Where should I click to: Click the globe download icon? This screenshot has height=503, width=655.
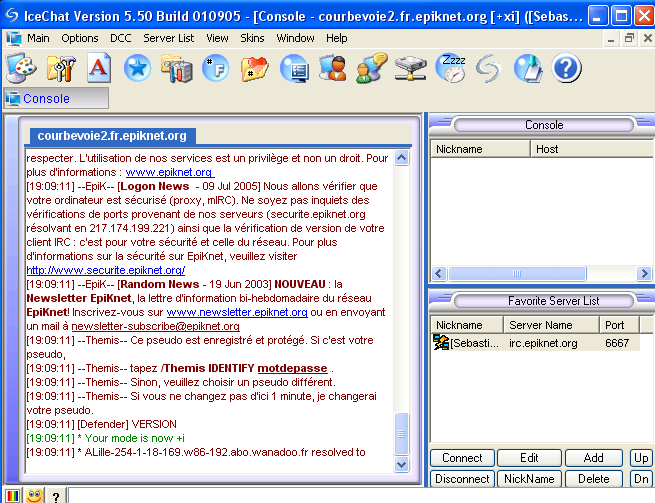click(528, 68)
